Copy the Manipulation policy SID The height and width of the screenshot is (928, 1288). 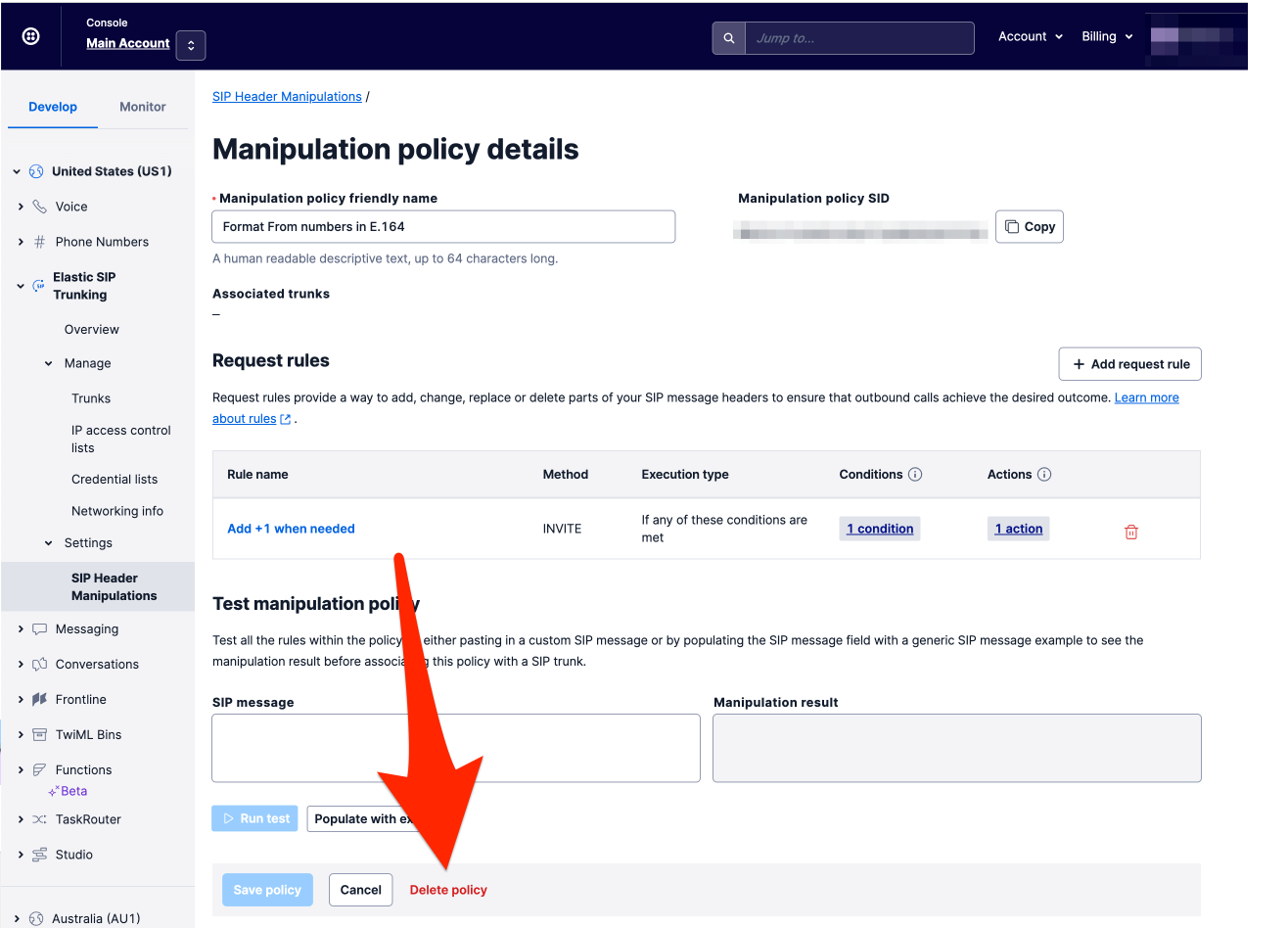1029,226
